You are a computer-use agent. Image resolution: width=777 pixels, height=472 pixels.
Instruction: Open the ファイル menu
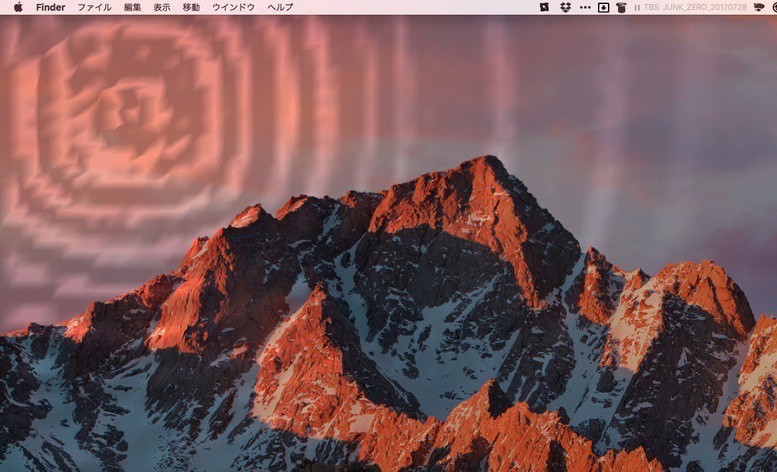tap(94, 7)
